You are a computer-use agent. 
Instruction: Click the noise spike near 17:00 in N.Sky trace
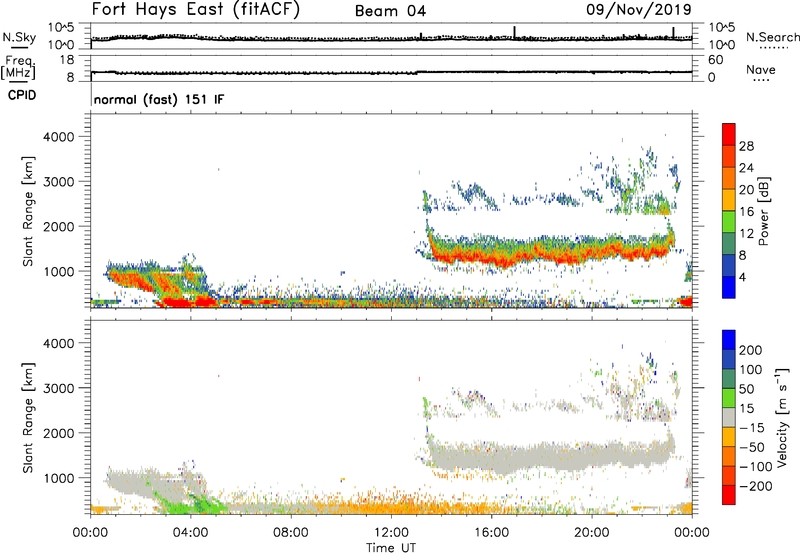[x=514, y=32]
